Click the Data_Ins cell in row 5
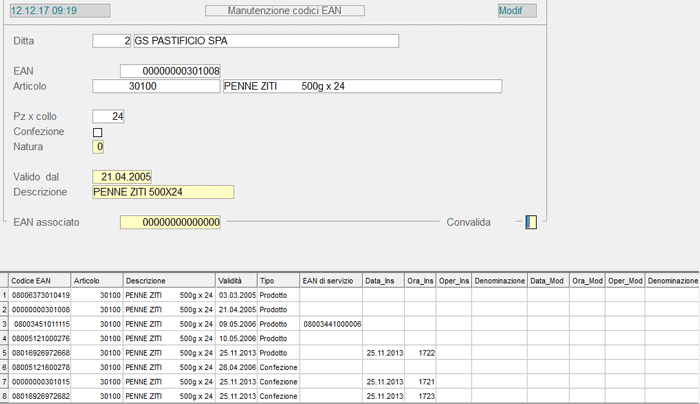 [x=383, y=353]
